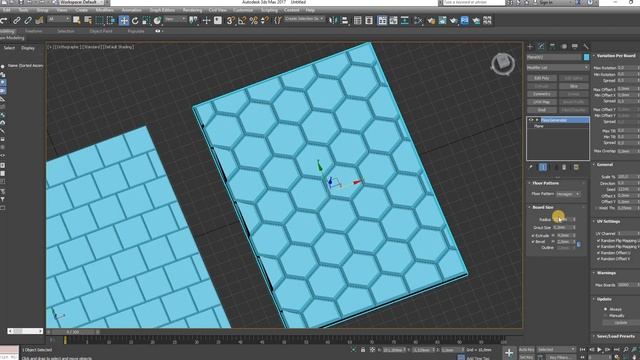This screenshot has height=360, width=640.
Task: Click the object color swatch
Action: pyautogui.click(x=587, y=57)
